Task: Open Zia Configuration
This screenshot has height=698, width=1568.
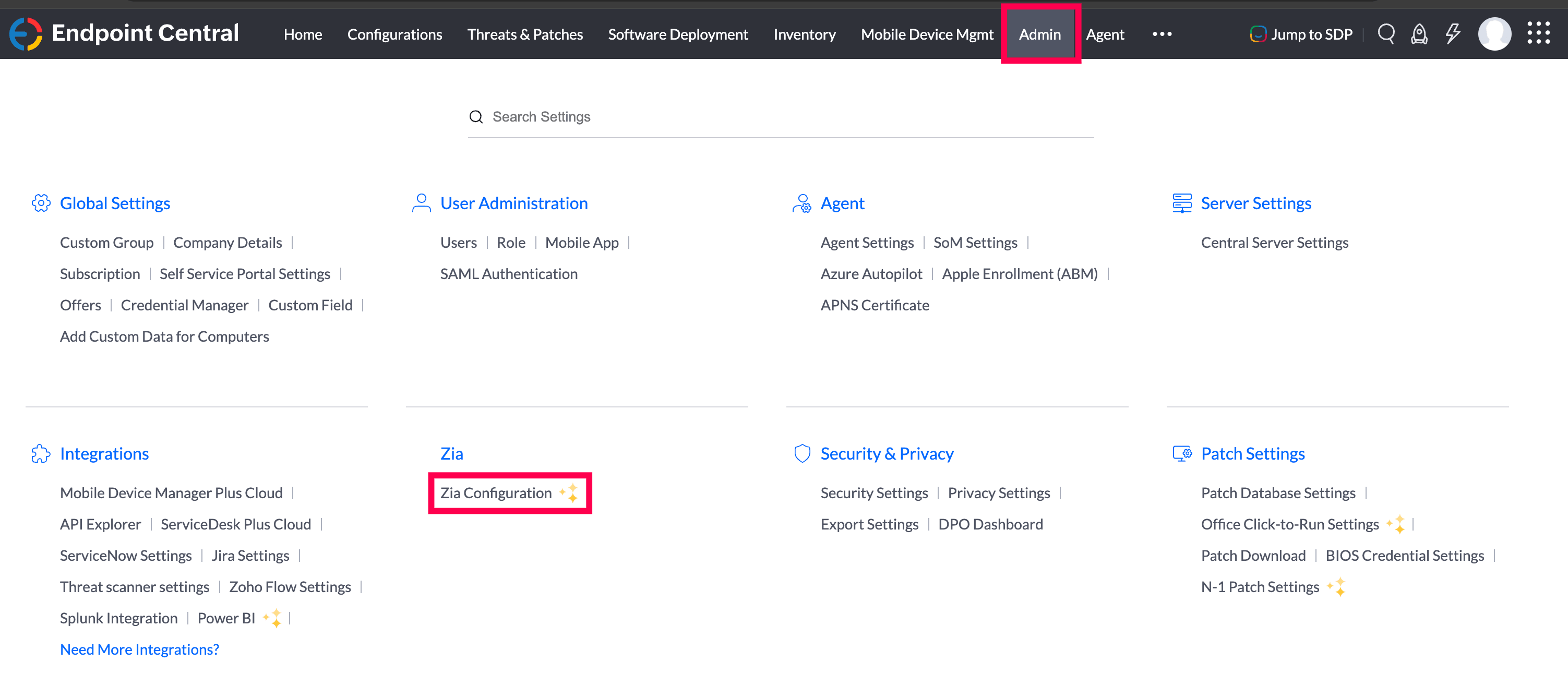Action: pyautogui.click(x=496, y=492)
